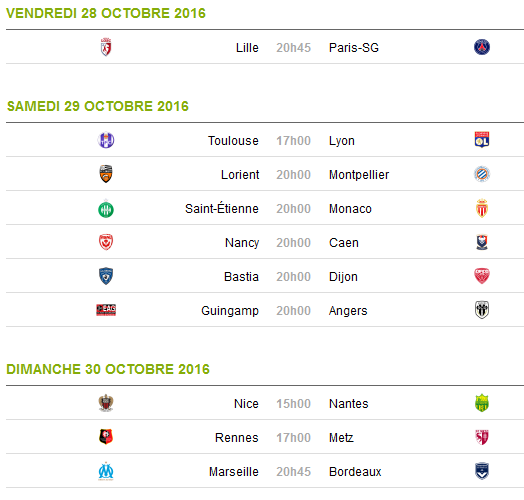Viewport: 524px width, 500px height.
Task: Select the Lyon OL logo
Action: coord(482,140)
